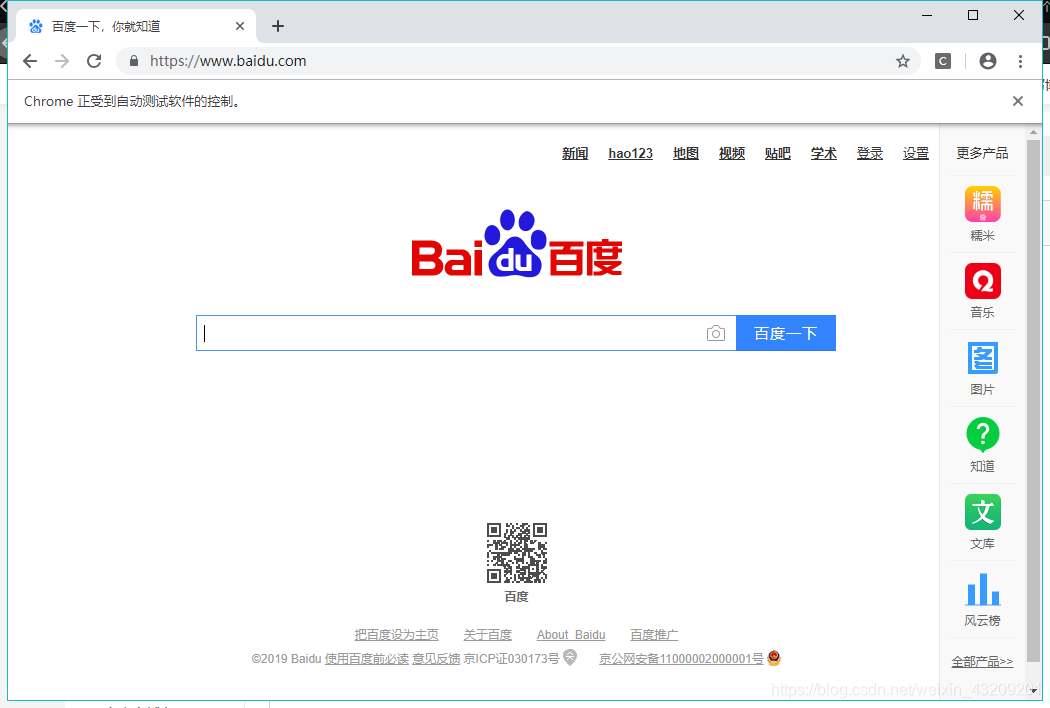Open the Chrome extension icon labeled C

[943, 62]
